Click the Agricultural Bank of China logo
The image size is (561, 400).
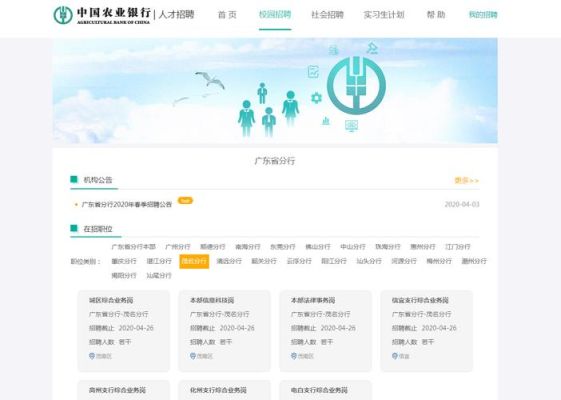pos(102,15)
